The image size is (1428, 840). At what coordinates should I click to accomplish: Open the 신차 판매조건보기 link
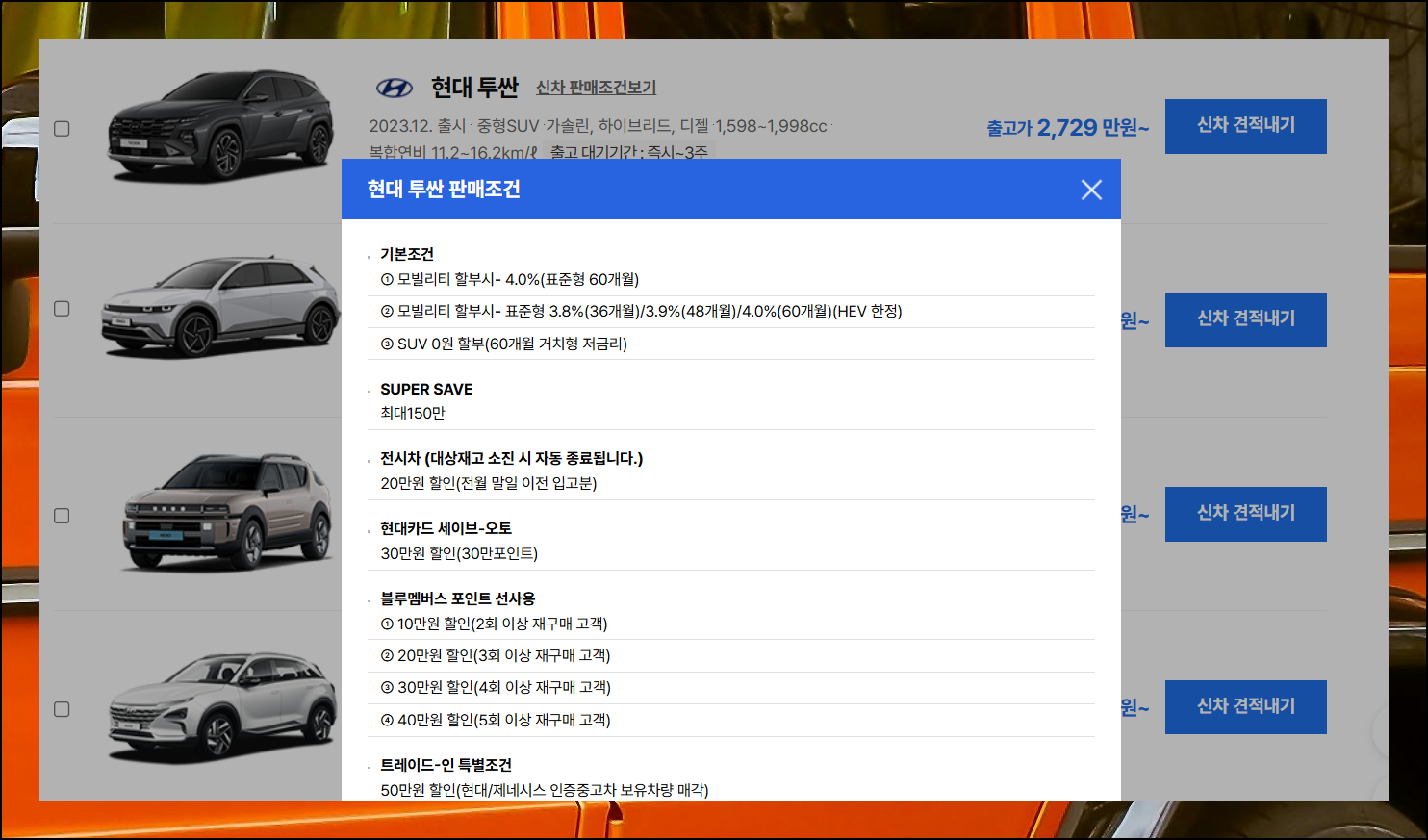596,88
